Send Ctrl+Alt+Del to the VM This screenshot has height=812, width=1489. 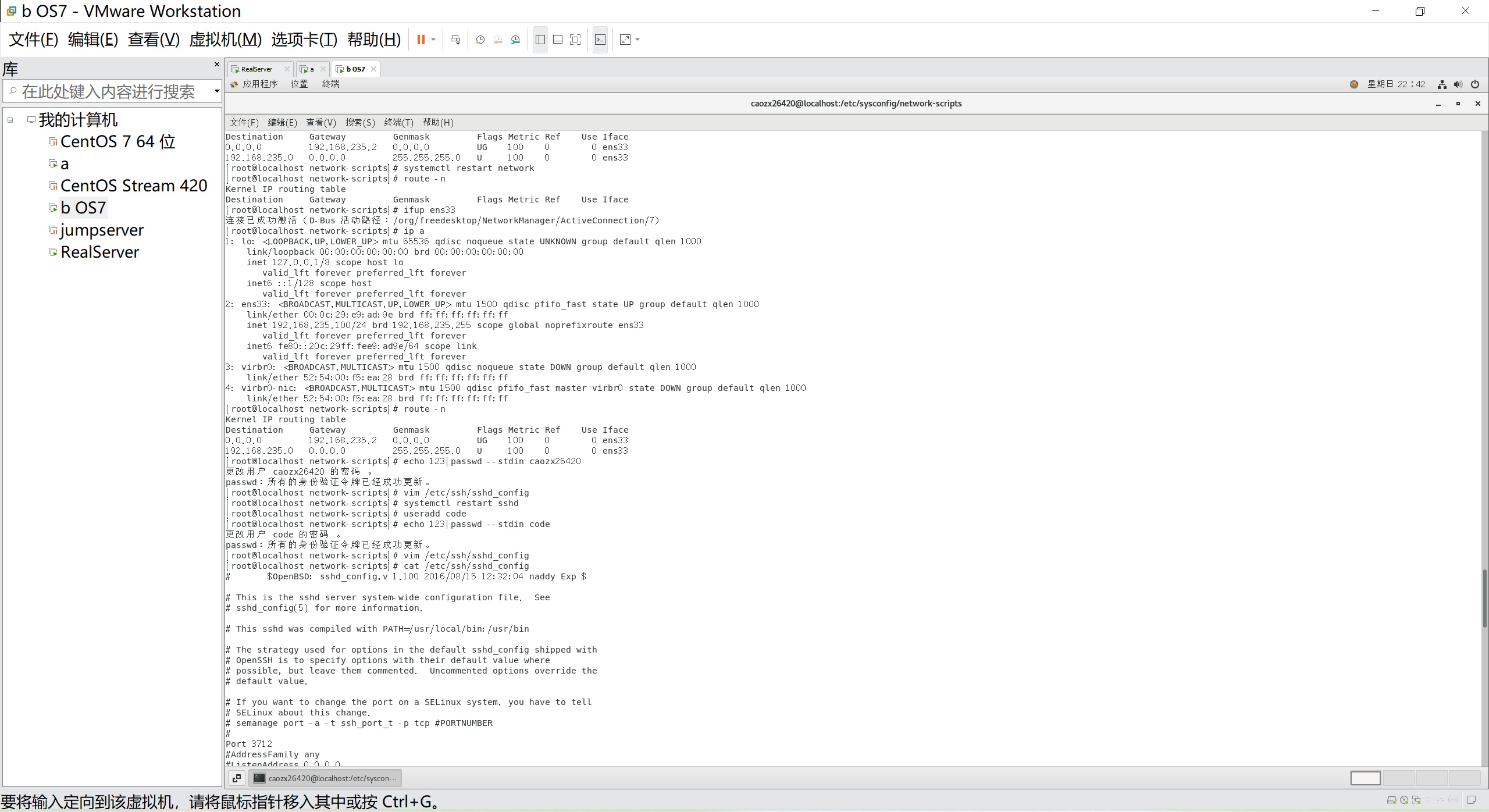[x=455, y=40]
